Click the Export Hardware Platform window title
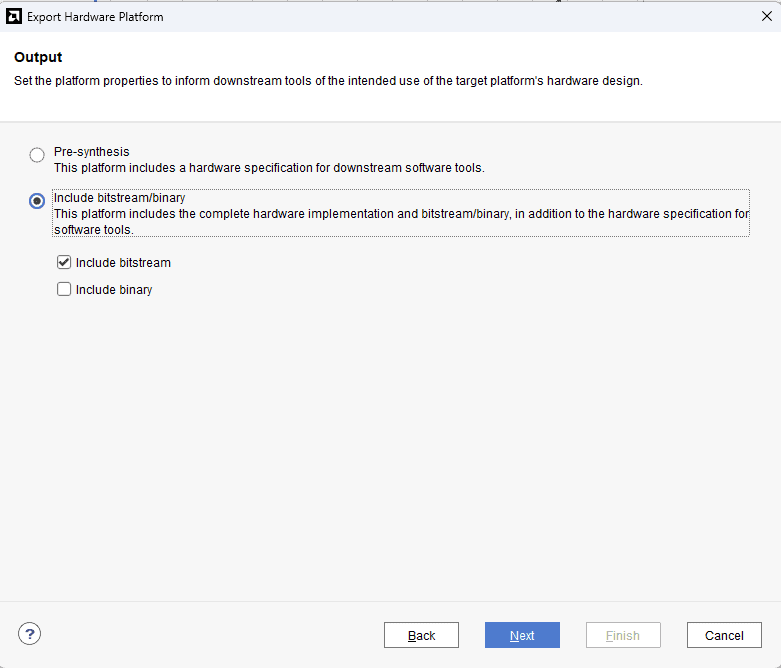This screenshot has height=668, width=781. pos(95,17)
